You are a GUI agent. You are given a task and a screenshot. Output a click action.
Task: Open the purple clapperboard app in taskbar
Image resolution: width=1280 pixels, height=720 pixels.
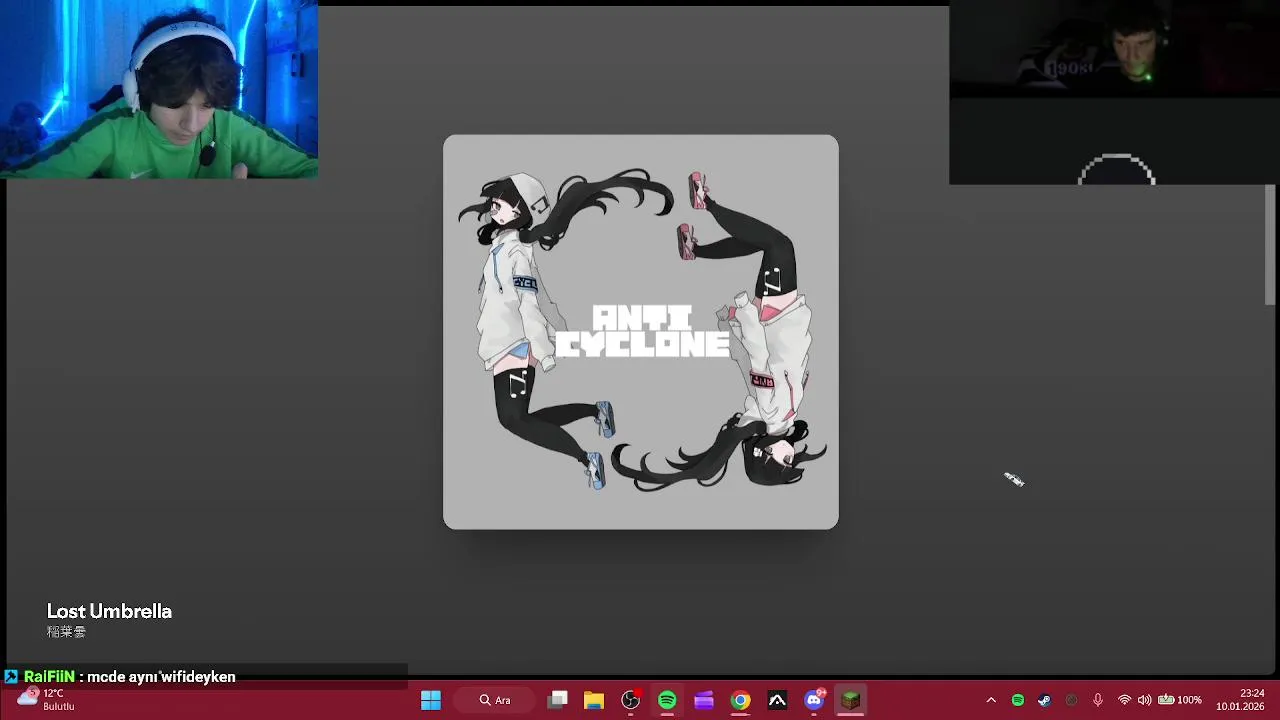(x=704, y=700)
